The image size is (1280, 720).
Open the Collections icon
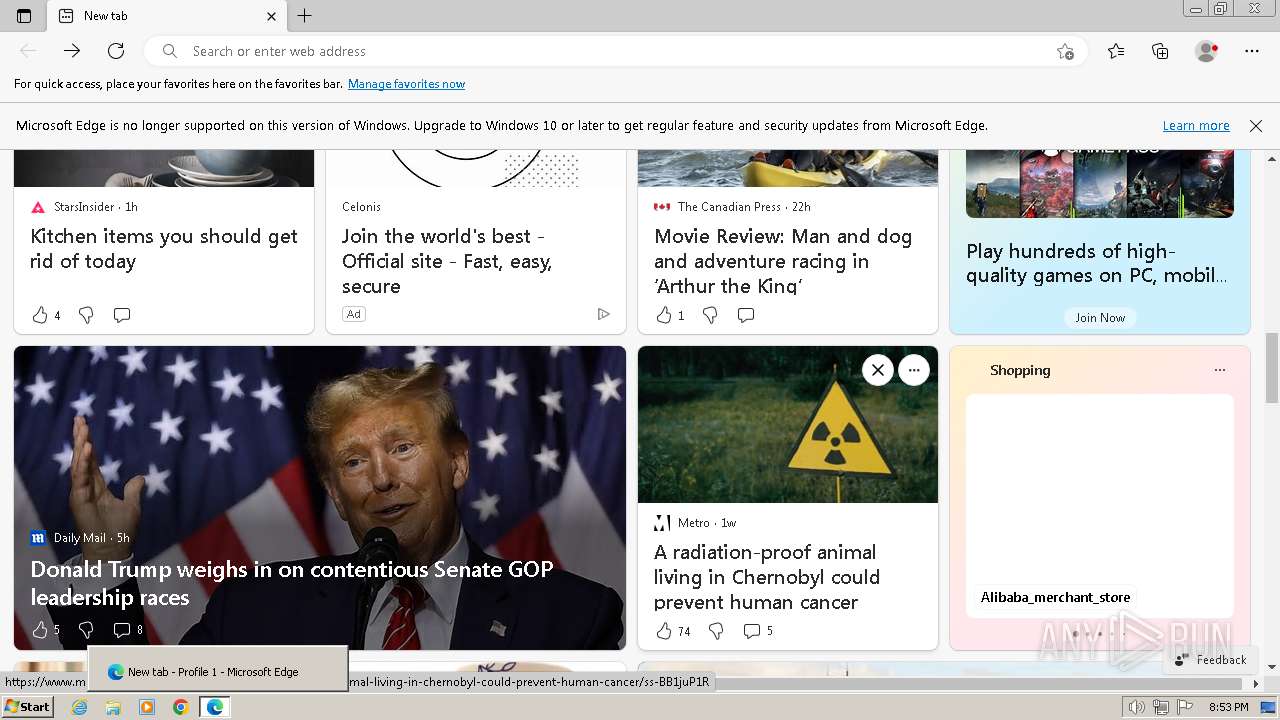[1160, 51]
